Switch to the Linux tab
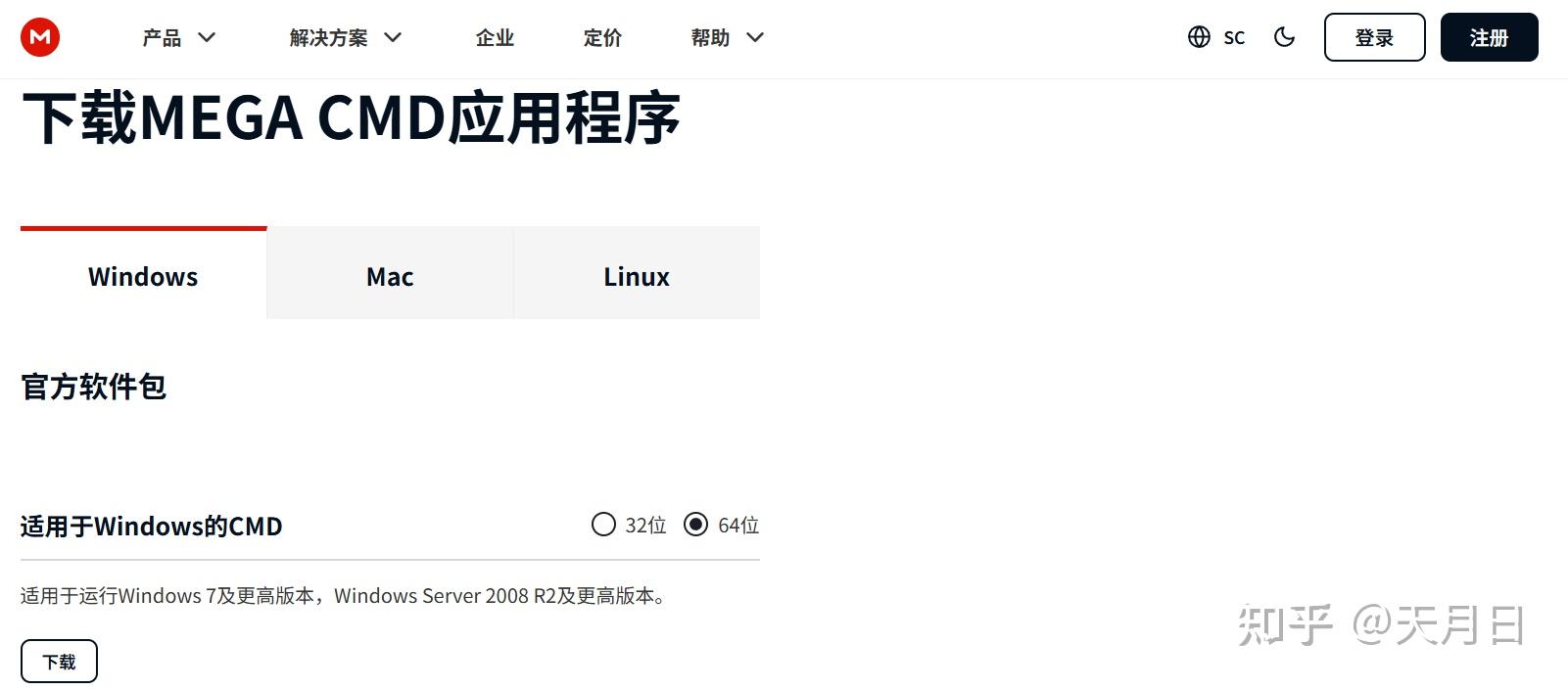This screenshot has width=1568, height=689. (x=637, y=276)
